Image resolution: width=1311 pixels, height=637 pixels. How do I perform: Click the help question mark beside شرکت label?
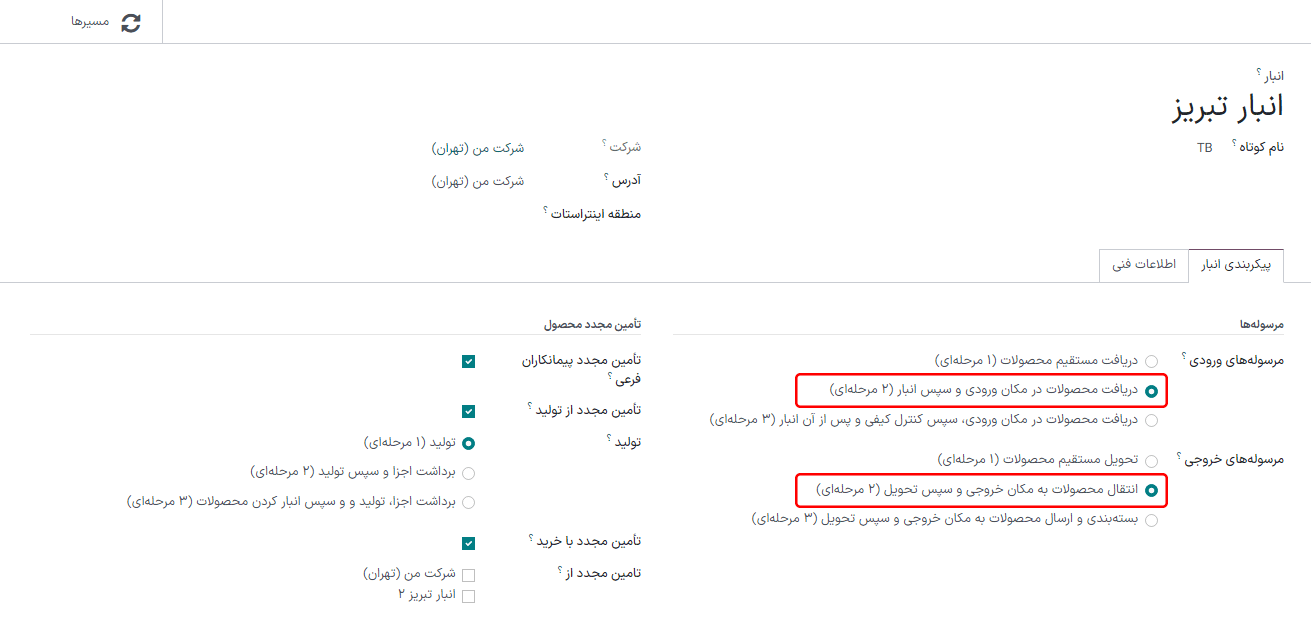coord(605,144)
